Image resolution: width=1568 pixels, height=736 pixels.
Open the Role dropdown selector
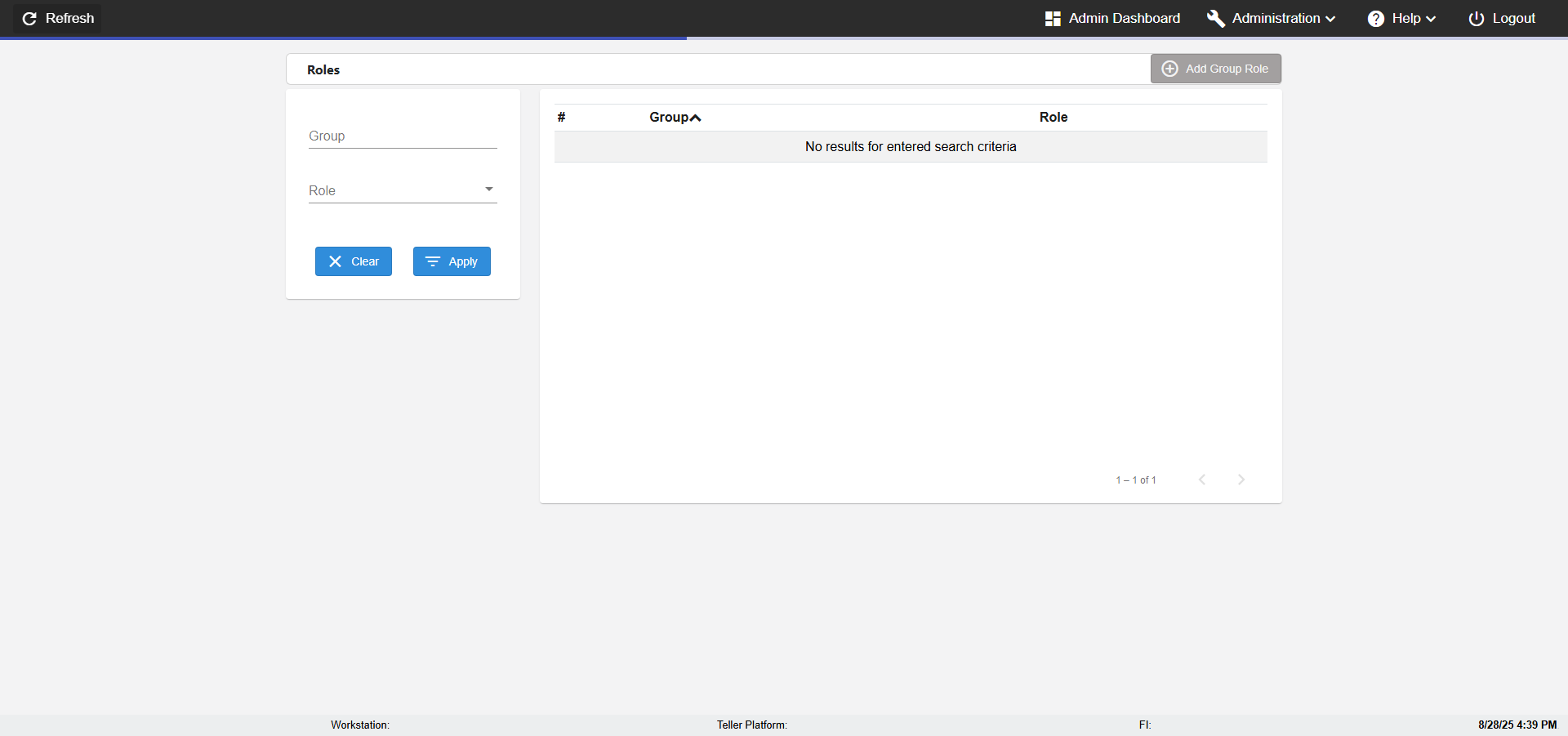403,190
